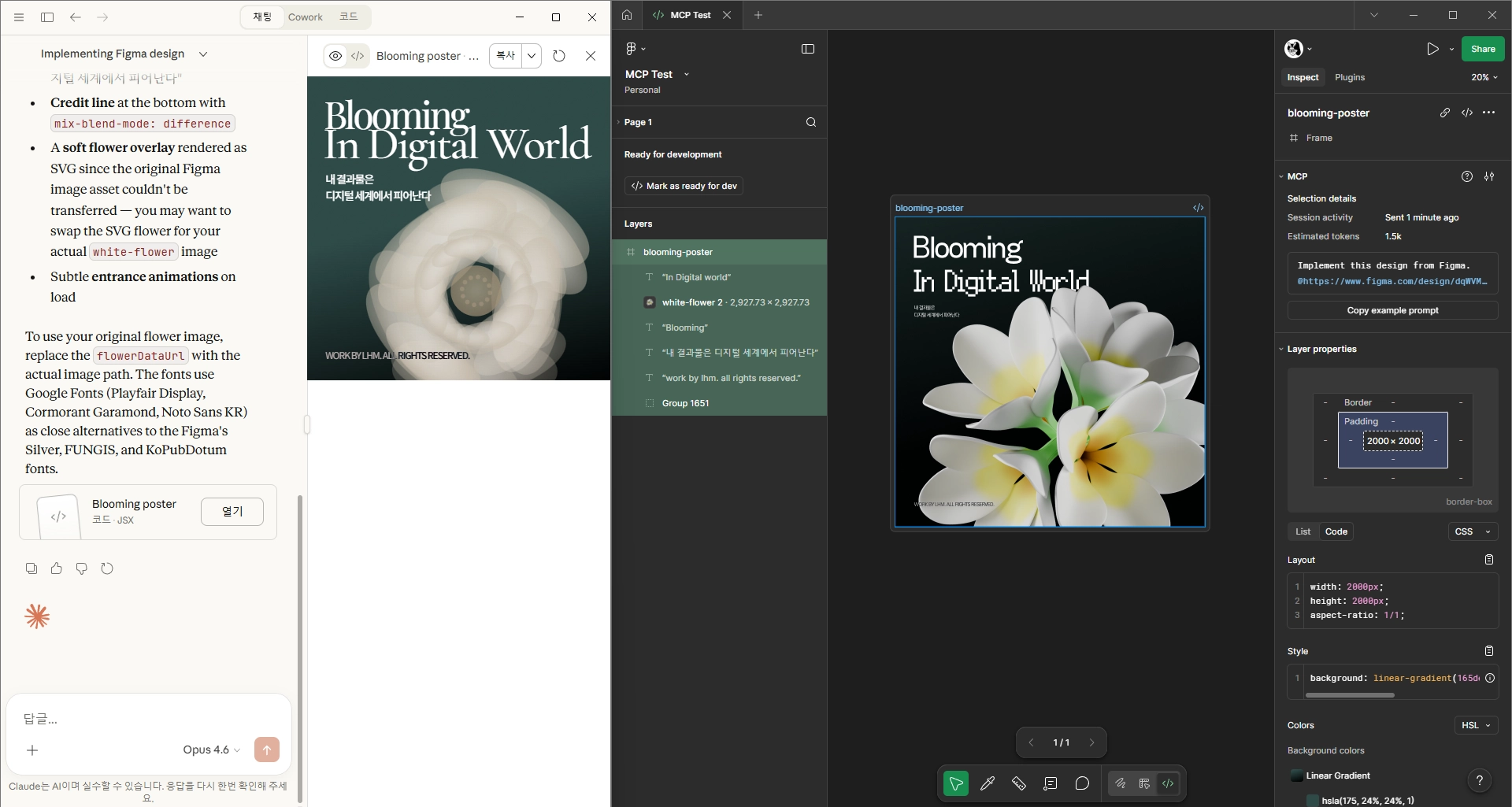This screenshot has width=1512, height=807.
Task: Select the eyedropper tool in Figma toolbar
Action: click(x=987, y=783)
